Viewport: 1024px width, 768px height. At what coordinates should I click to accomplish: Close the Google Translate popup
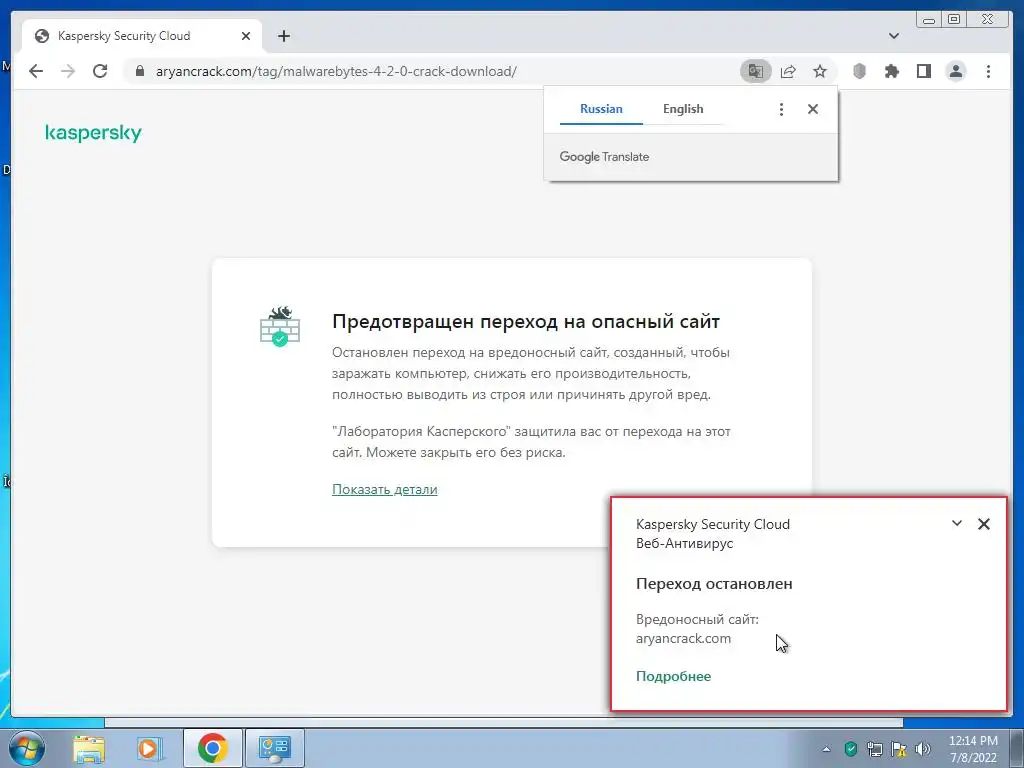click(x=812, y=109)
